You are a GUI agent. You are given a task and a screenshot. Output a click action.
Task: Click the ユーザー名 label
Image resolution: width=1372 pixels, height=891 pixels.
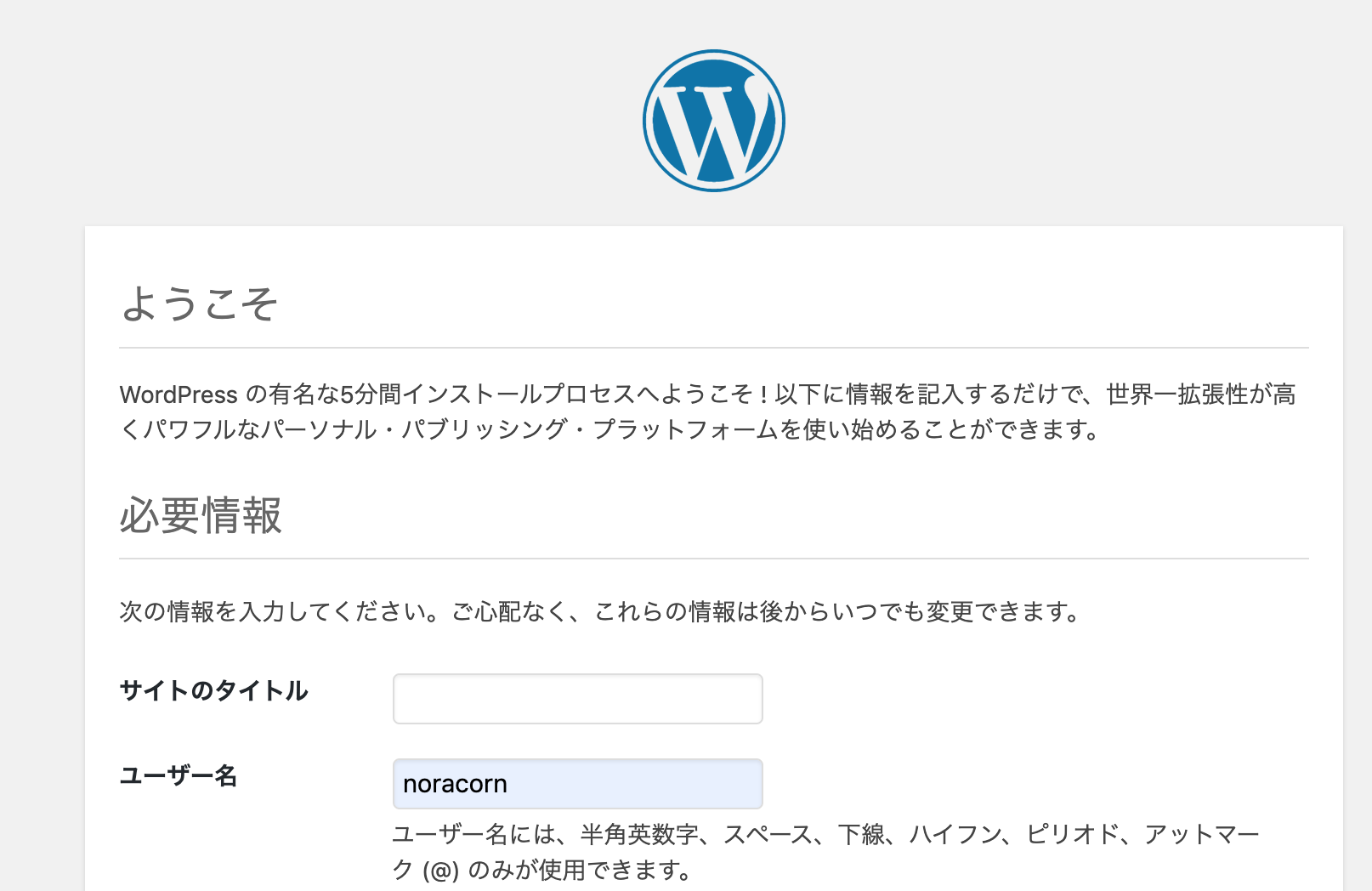[179, 775]
